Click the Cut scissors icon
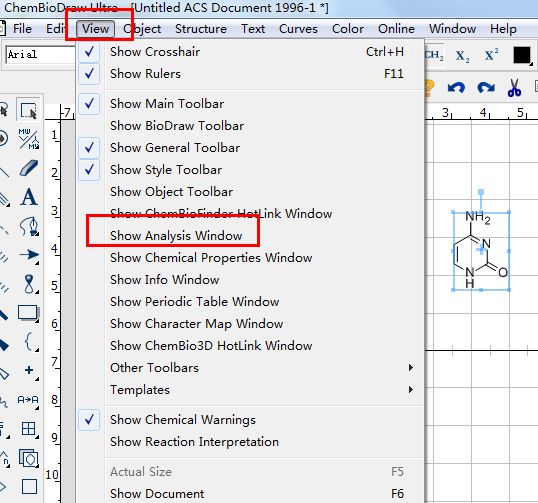Screen dimensions: 538x503 pos(514,87)
